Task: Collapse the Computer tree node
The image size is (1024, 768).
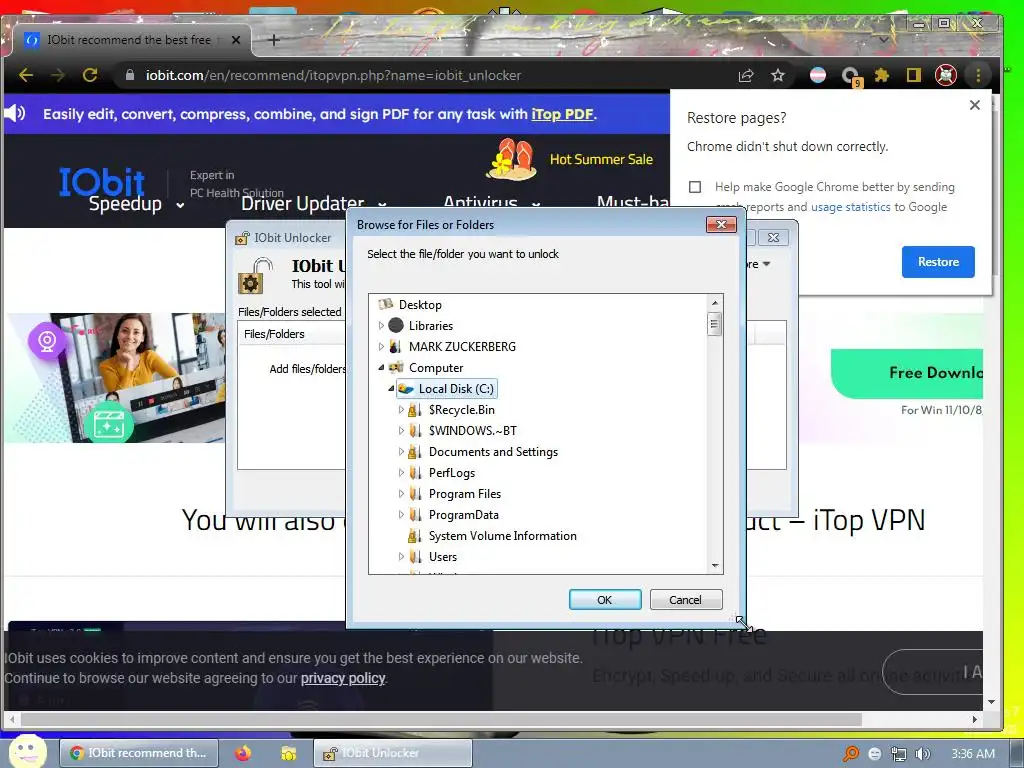Action: click(381, 368)
